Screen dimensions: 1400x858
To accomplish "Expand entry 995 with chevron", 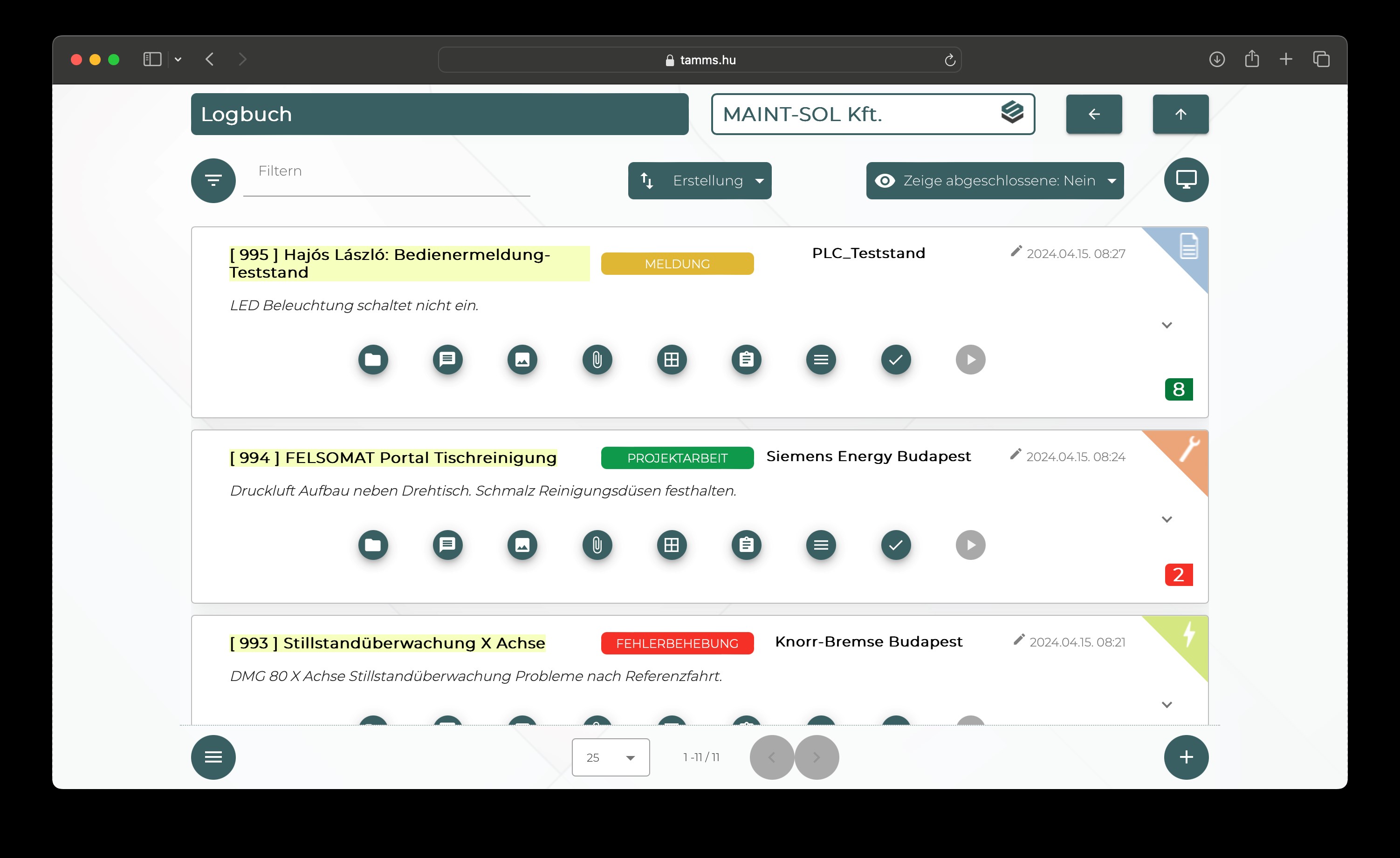I will (x=1167, y=326).
